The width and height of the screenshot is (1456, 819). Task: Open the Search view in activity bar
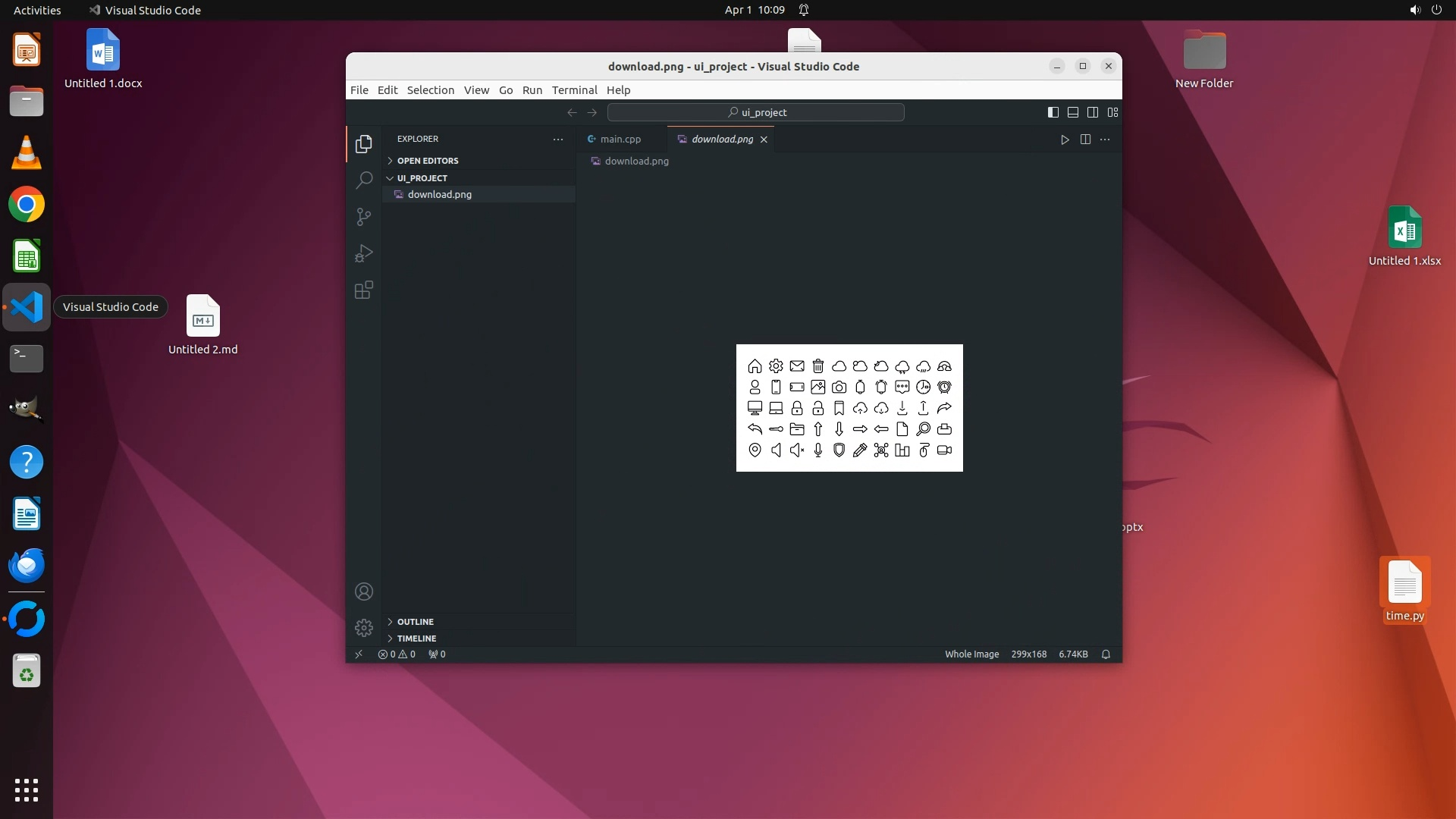(364, 180)
